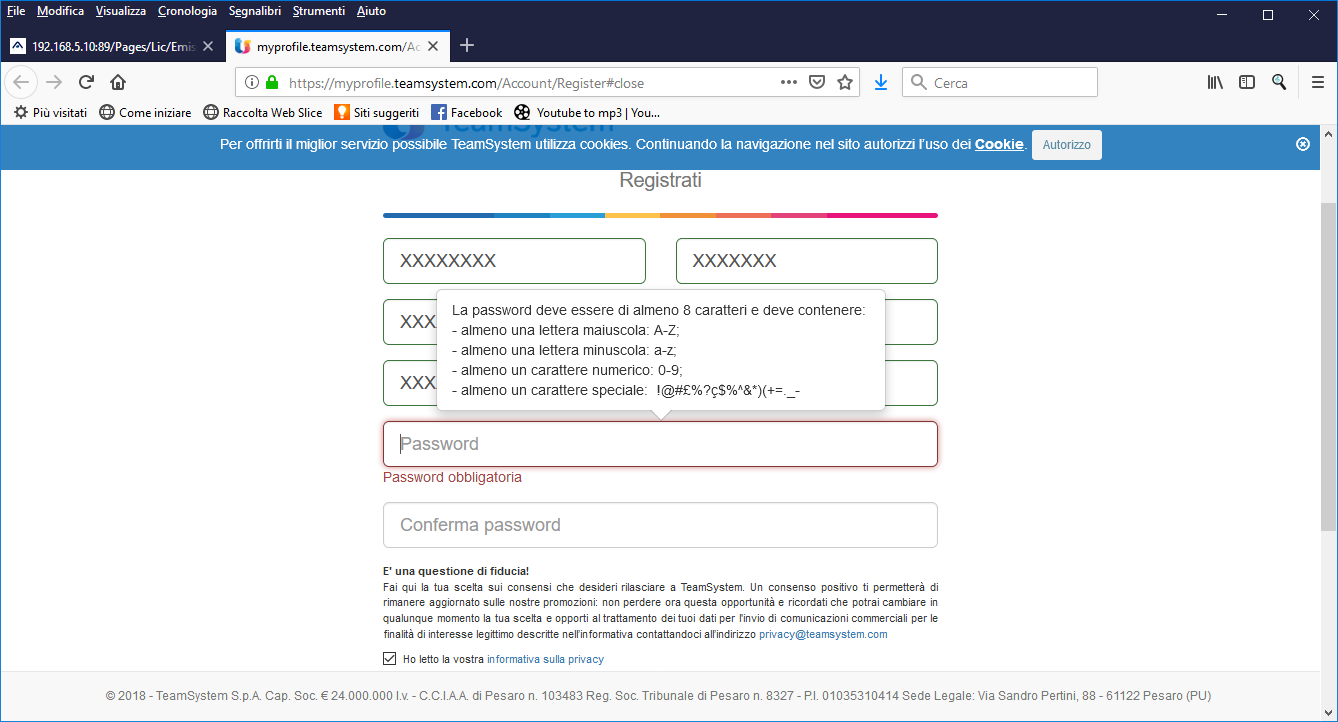This screenshot has width=1338, height=722.
Task: Click the XXXXXXXX first name field
Action: click(x=514, y=261)
